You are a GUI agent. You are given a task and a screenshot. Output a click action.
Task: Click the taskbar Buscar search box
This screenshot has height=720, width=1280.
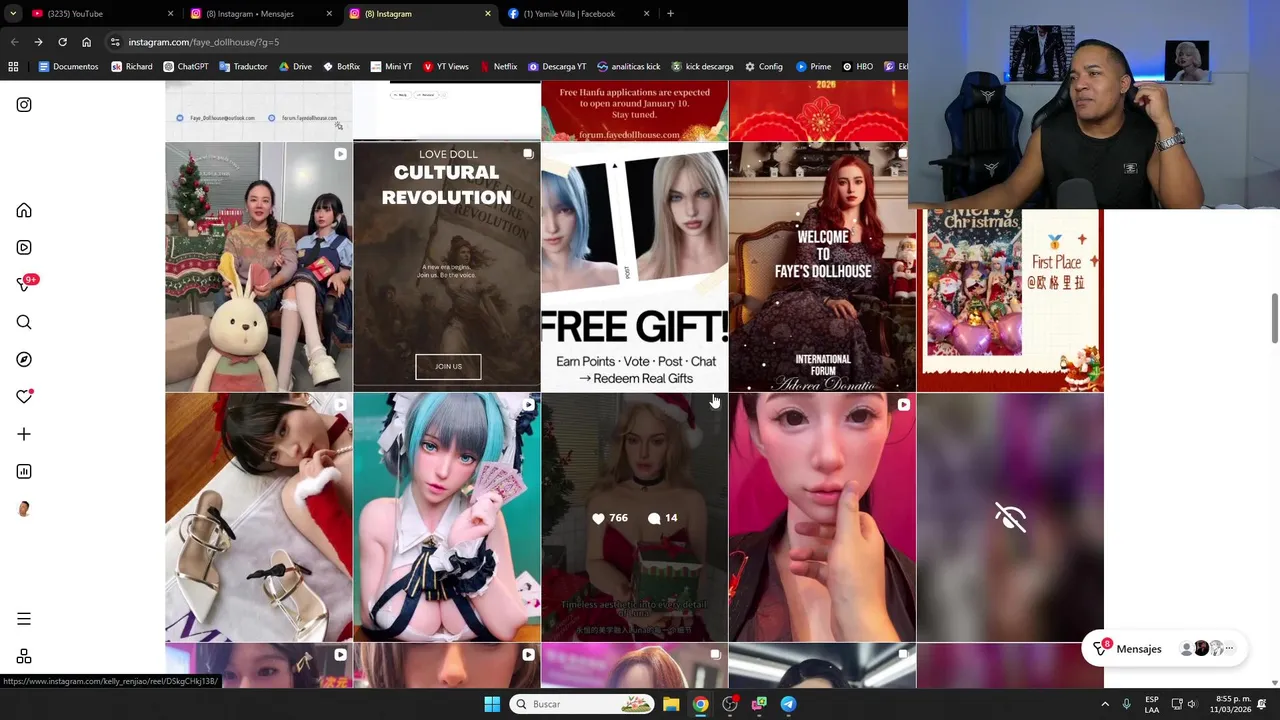pyautogui.click(x=581, y=704)
